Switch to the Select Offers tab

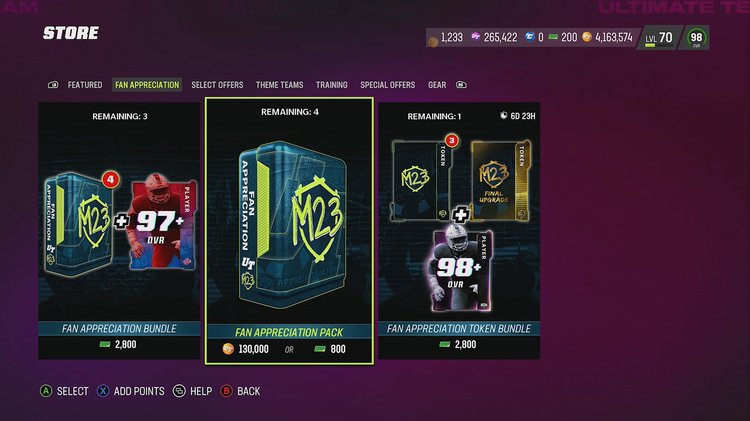click(217, 85)
